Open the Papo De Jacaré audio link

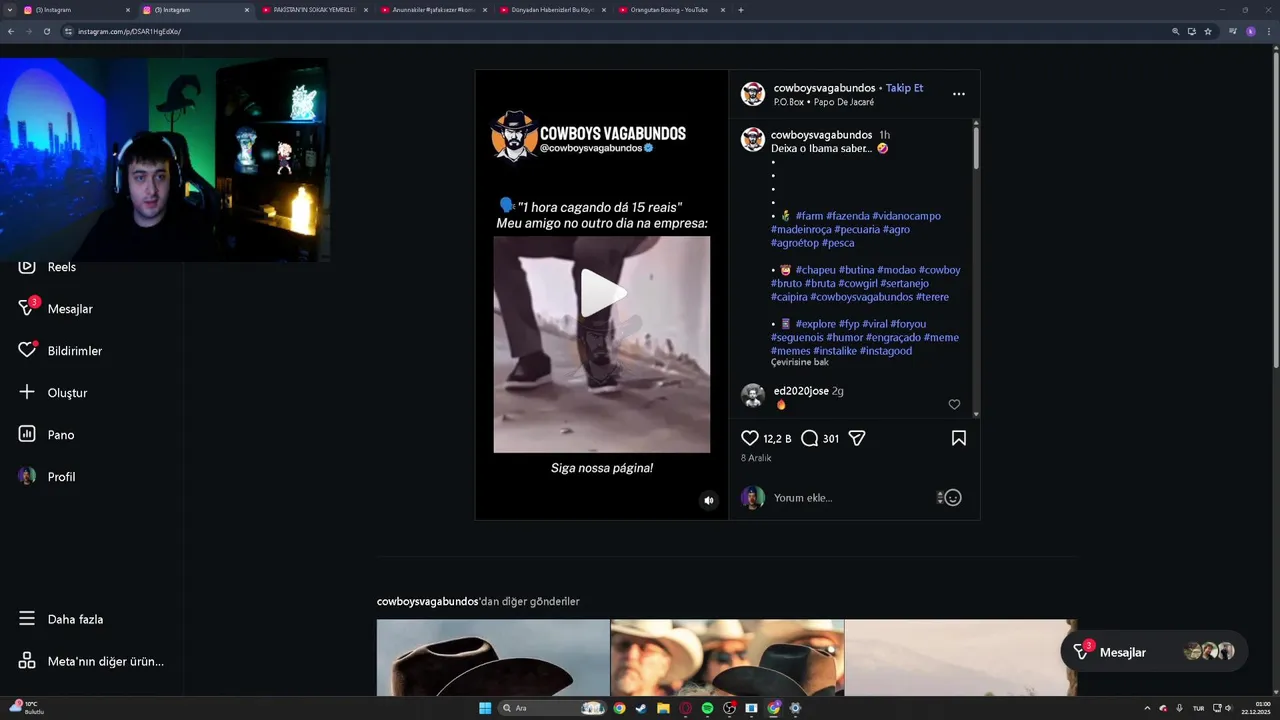coord(844,102)
